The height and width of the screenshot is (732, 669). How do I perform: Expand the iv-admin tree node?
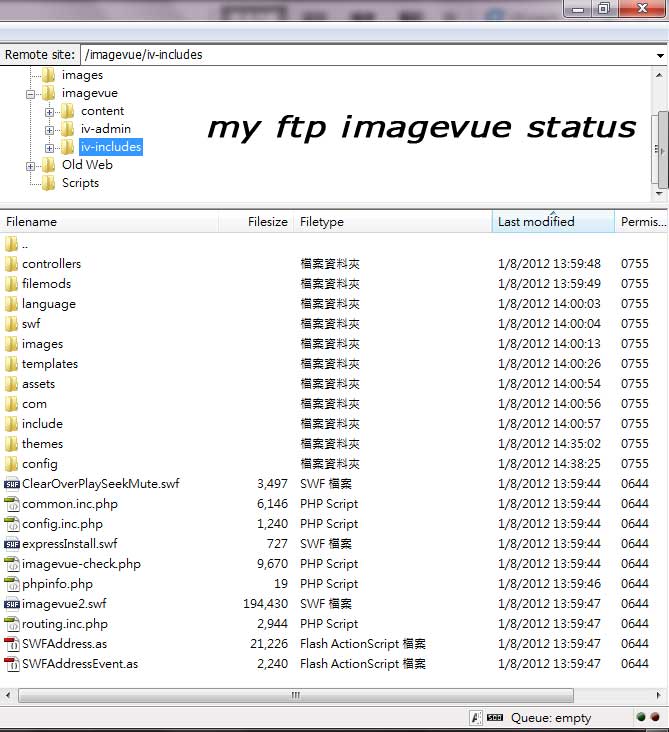pos(49,130)
